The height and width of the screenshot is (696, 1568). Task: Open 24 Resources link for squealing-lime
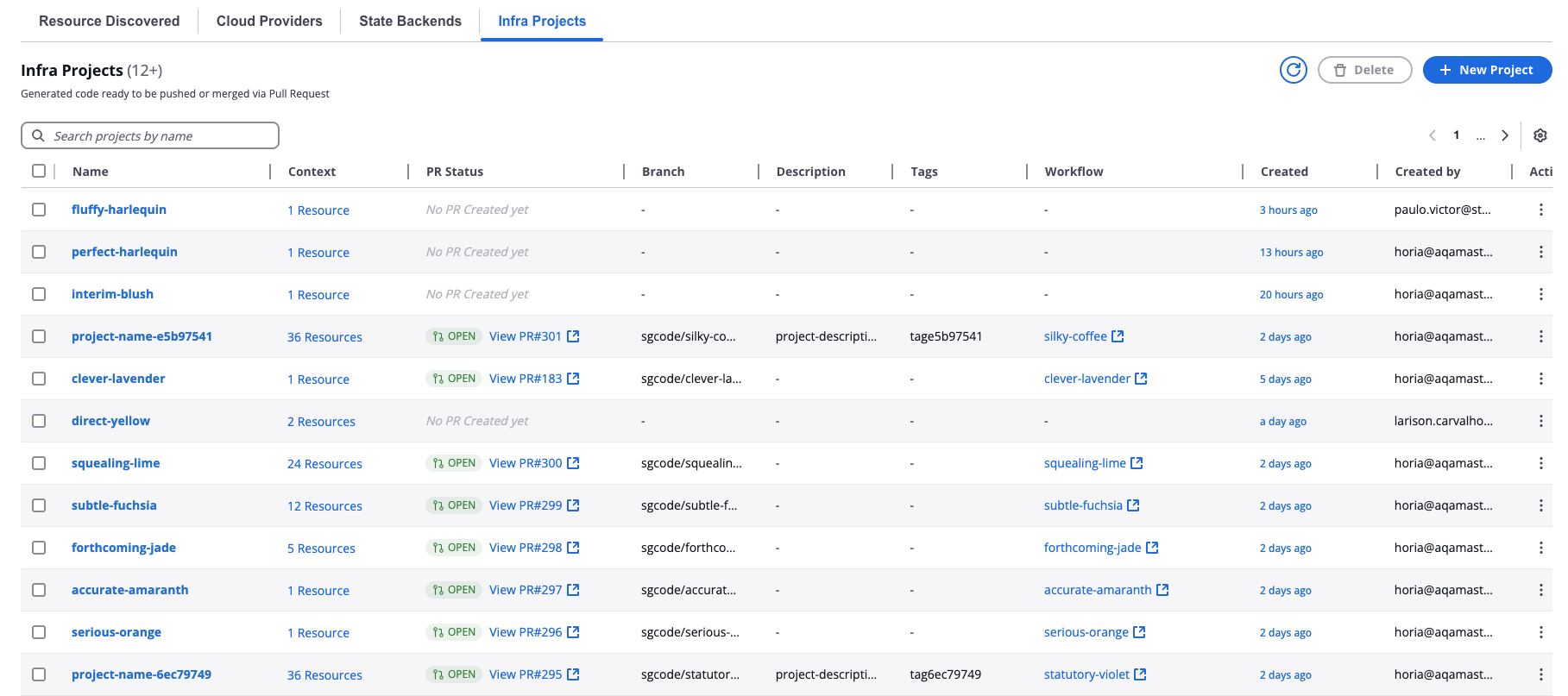(324, 464)
